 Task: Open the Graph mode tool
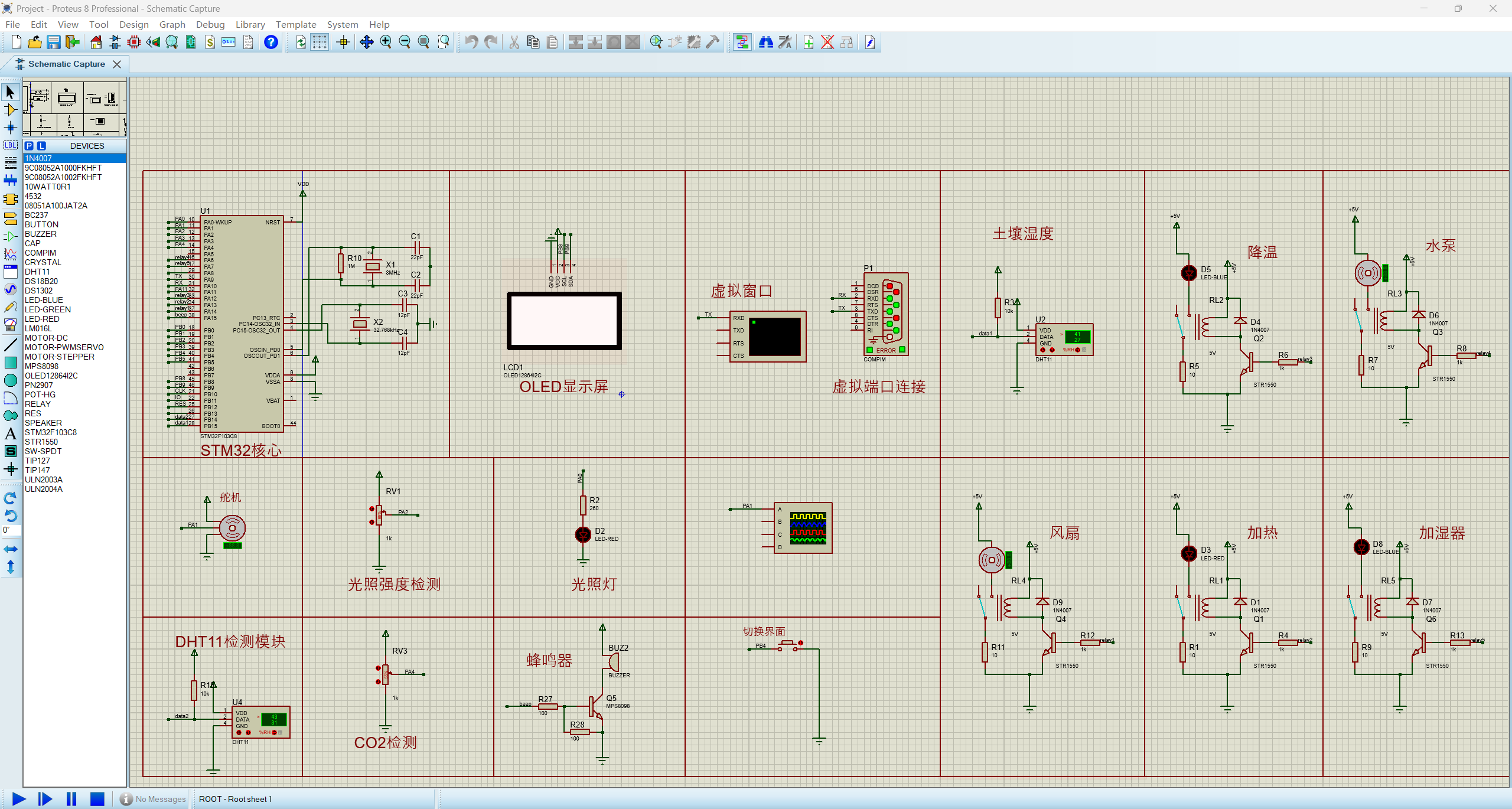point(10,254)
